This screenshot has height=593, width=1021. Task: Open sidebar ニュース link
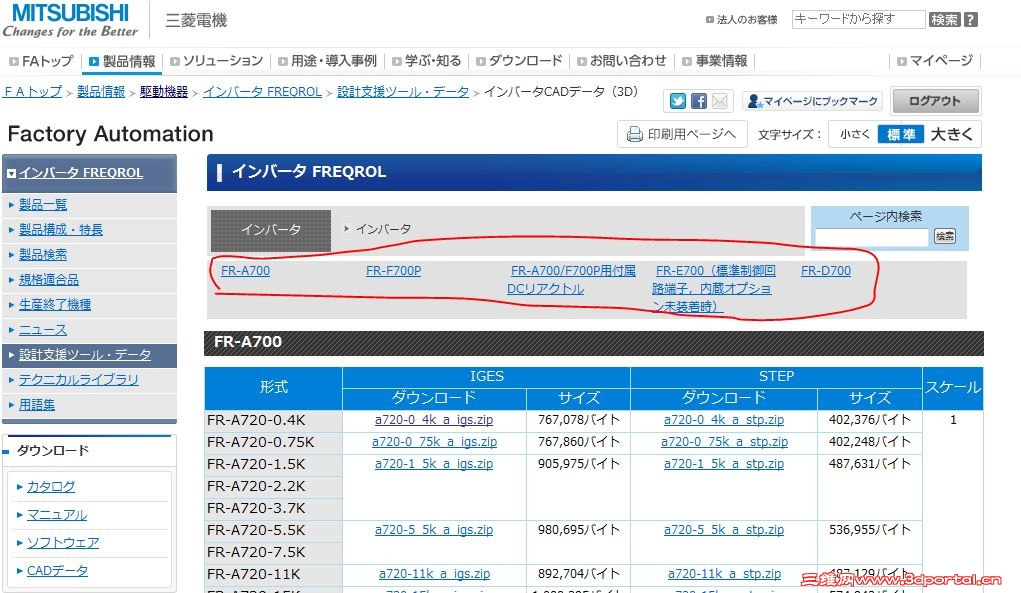(43, 330)
